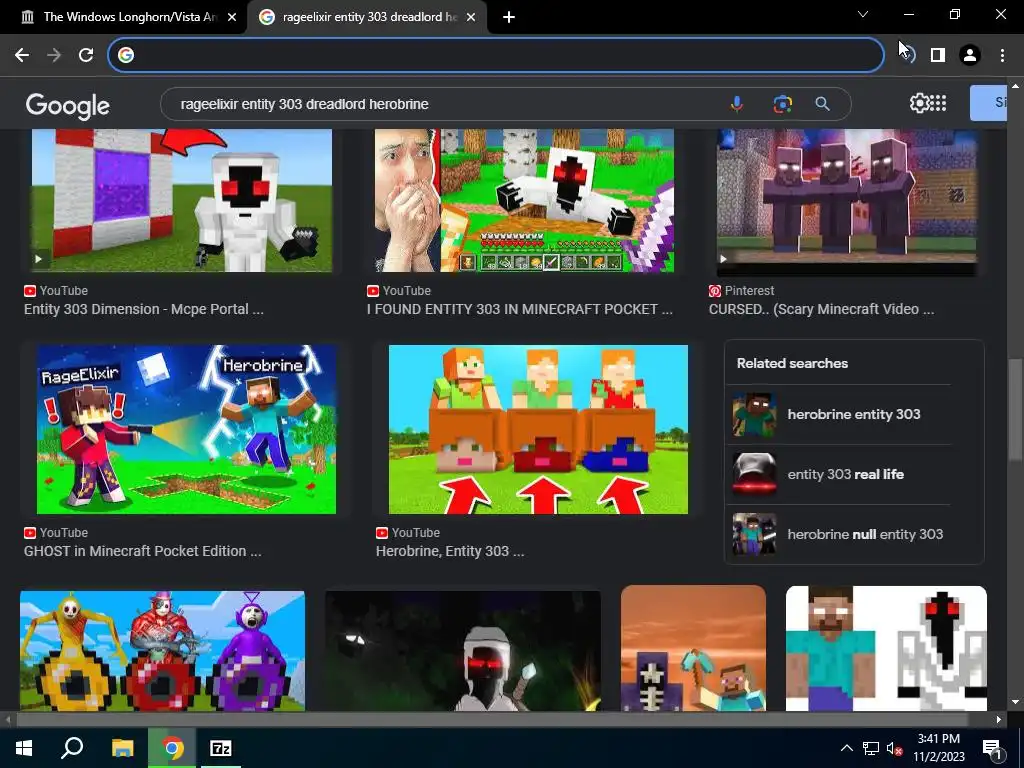This screenshot has height=768, width=1024.
Task: Open Windows taskbar search
Action: pyautogui.click(x=72, y=748)
